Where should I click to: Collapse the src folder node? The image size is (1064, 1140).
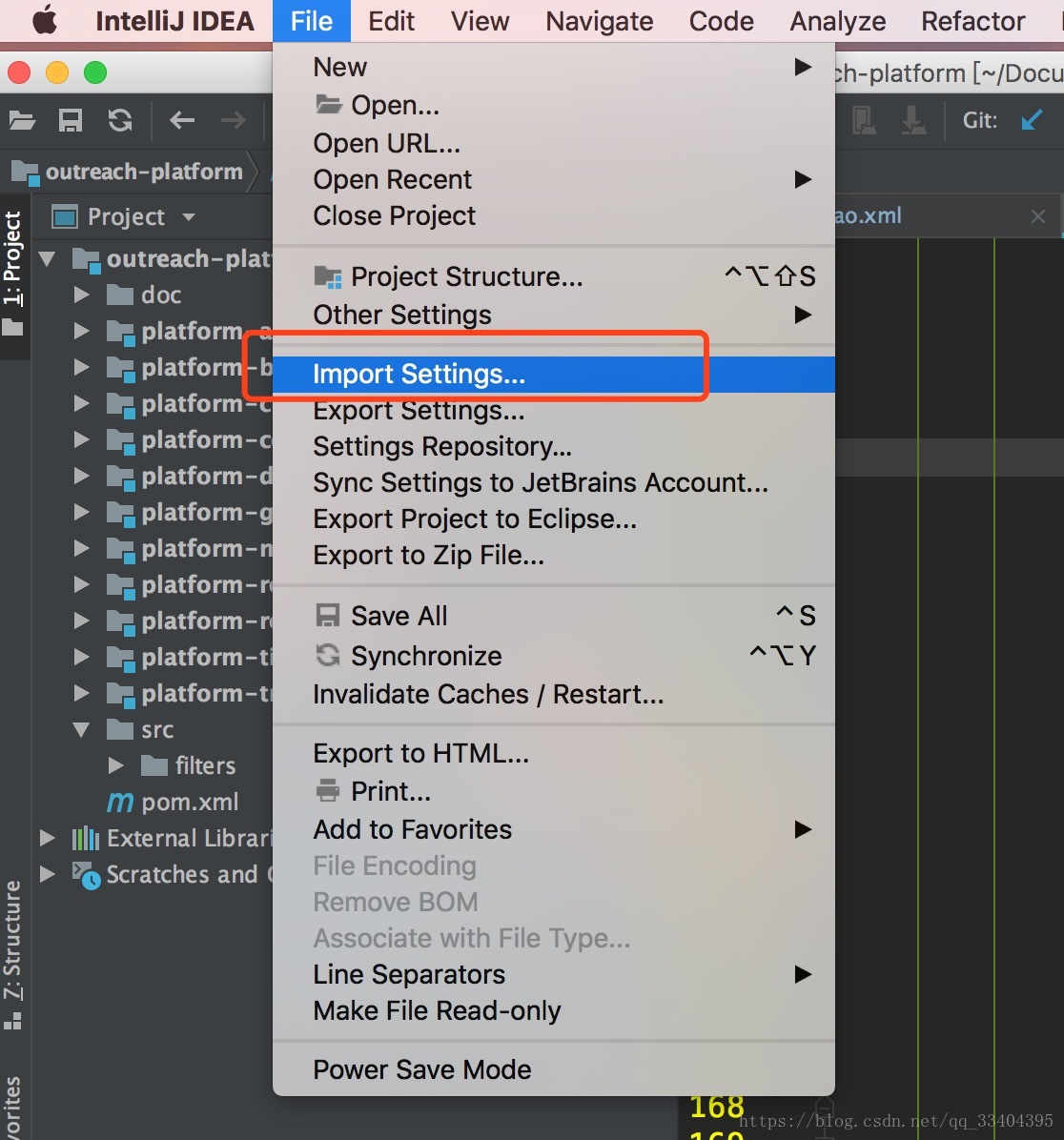tap(81, 729)
